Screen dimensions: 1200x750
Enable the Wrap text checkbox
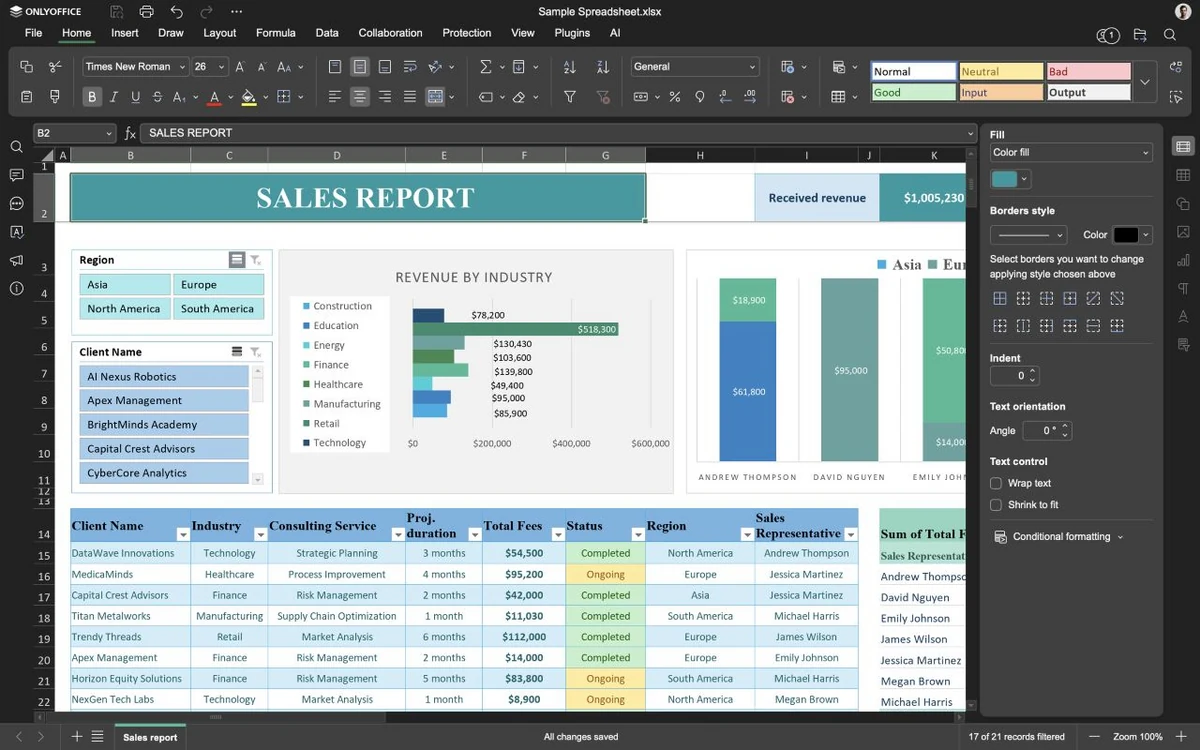(x=996, y=483)
